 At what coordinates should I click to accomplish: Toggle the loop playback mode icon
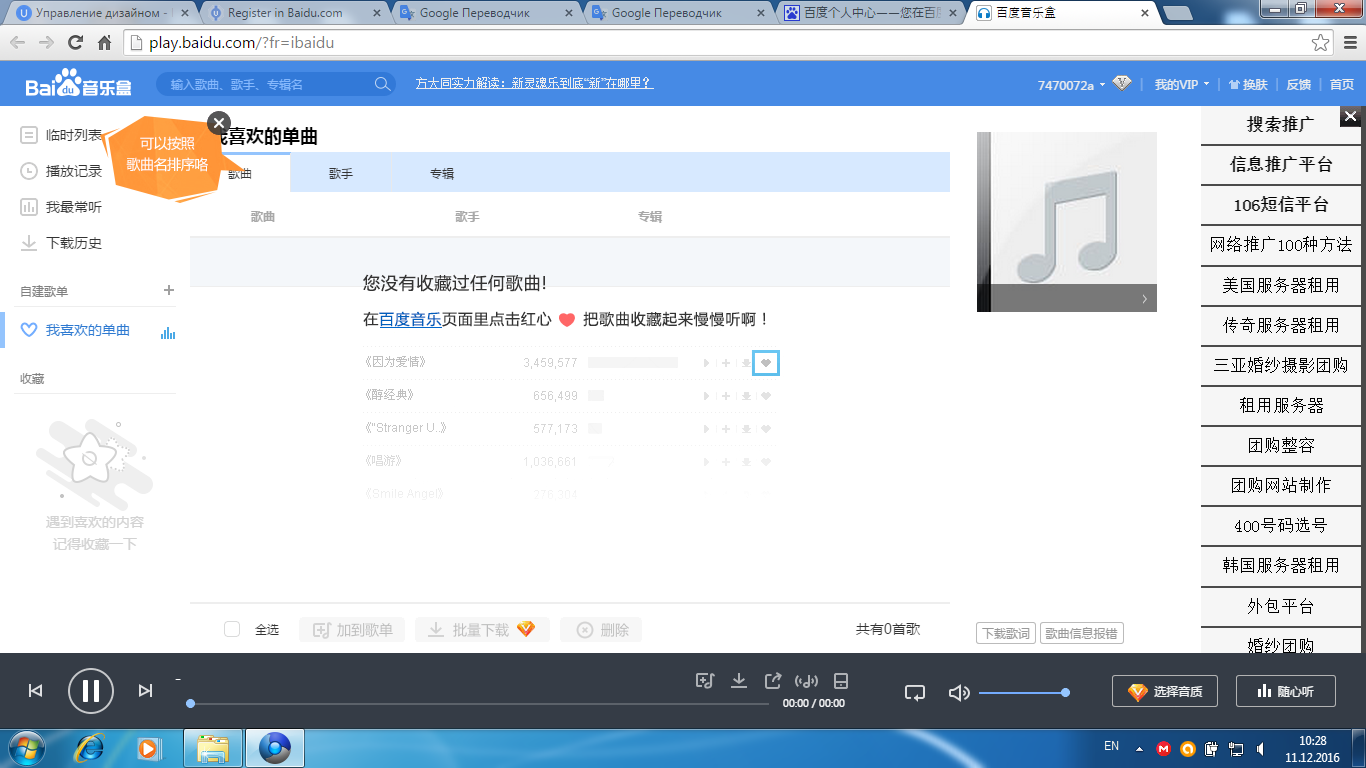pyautogui.click(x=915, y=692)
